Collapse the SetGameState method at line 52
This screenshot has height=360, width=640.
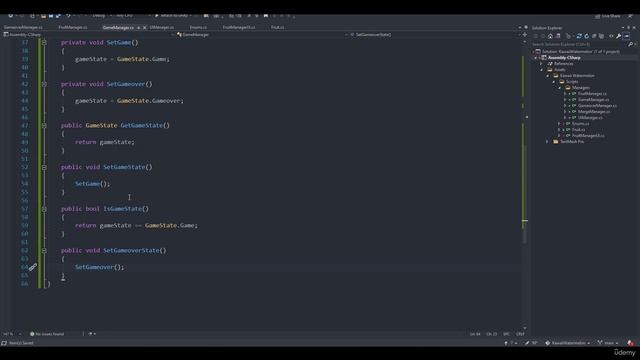tap(44, 167)
